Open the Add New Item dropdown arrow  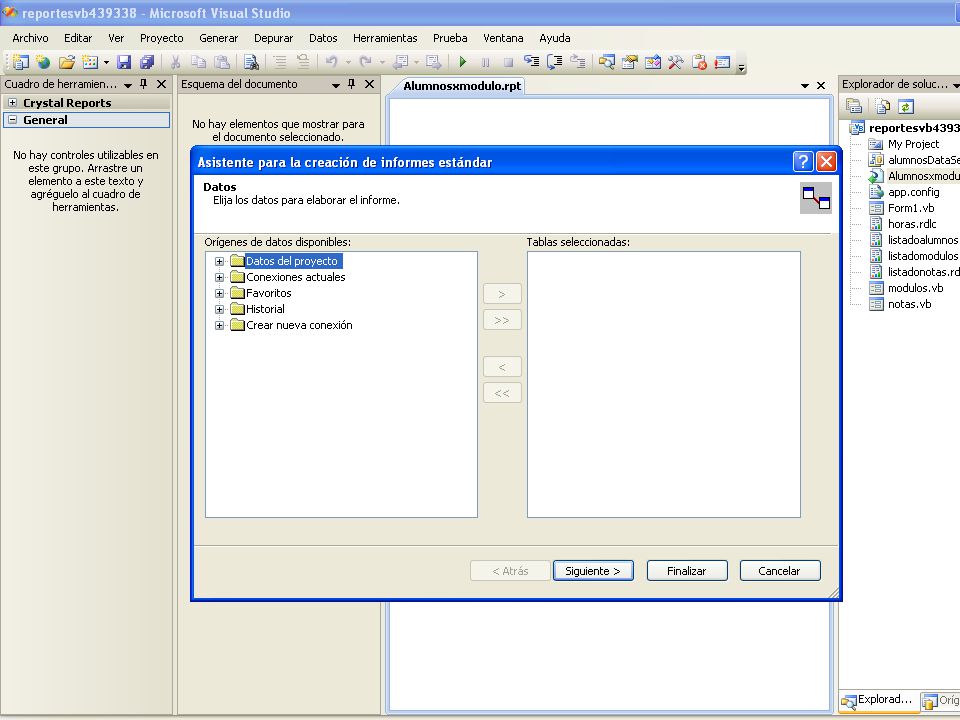click(x=106, y=62)
